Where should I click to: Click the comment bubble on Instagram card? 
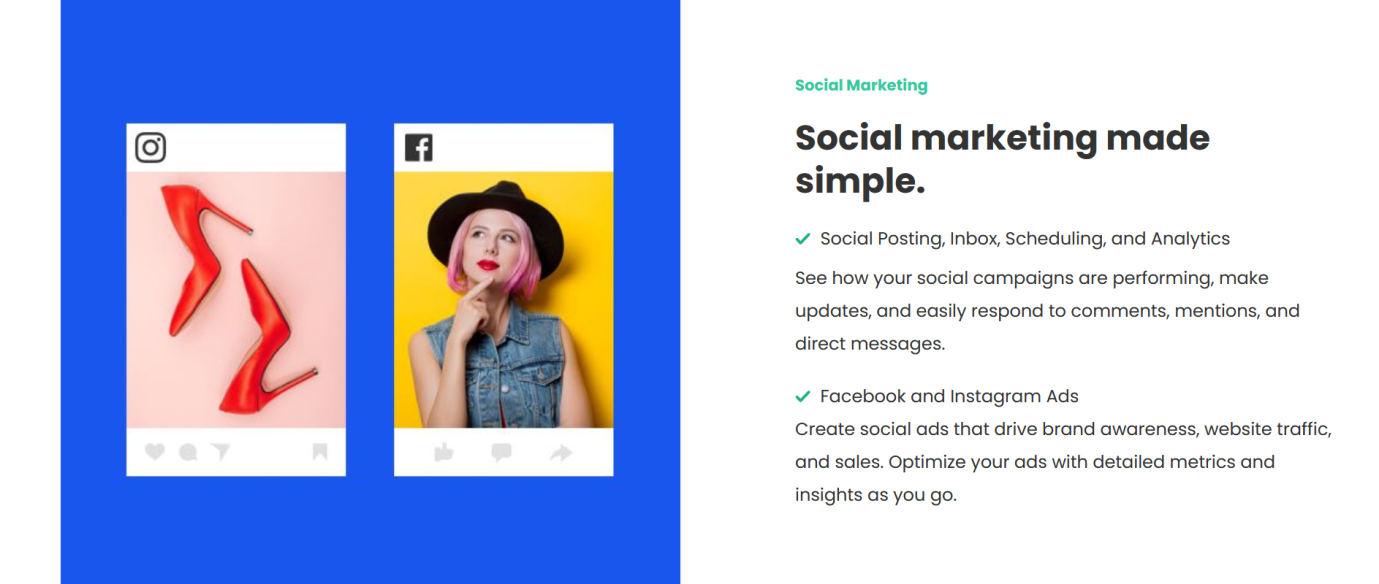click(x=188, y=452)
